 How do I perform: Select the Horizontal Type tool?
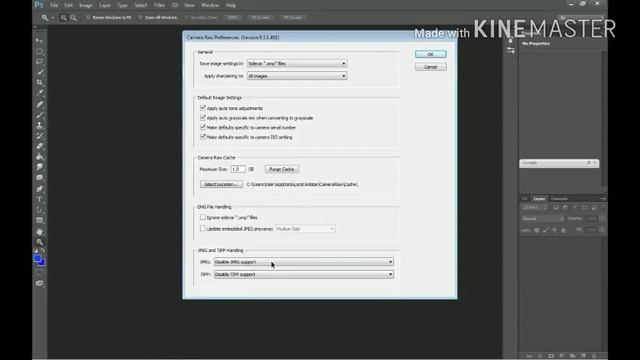[x=39, y=199]
